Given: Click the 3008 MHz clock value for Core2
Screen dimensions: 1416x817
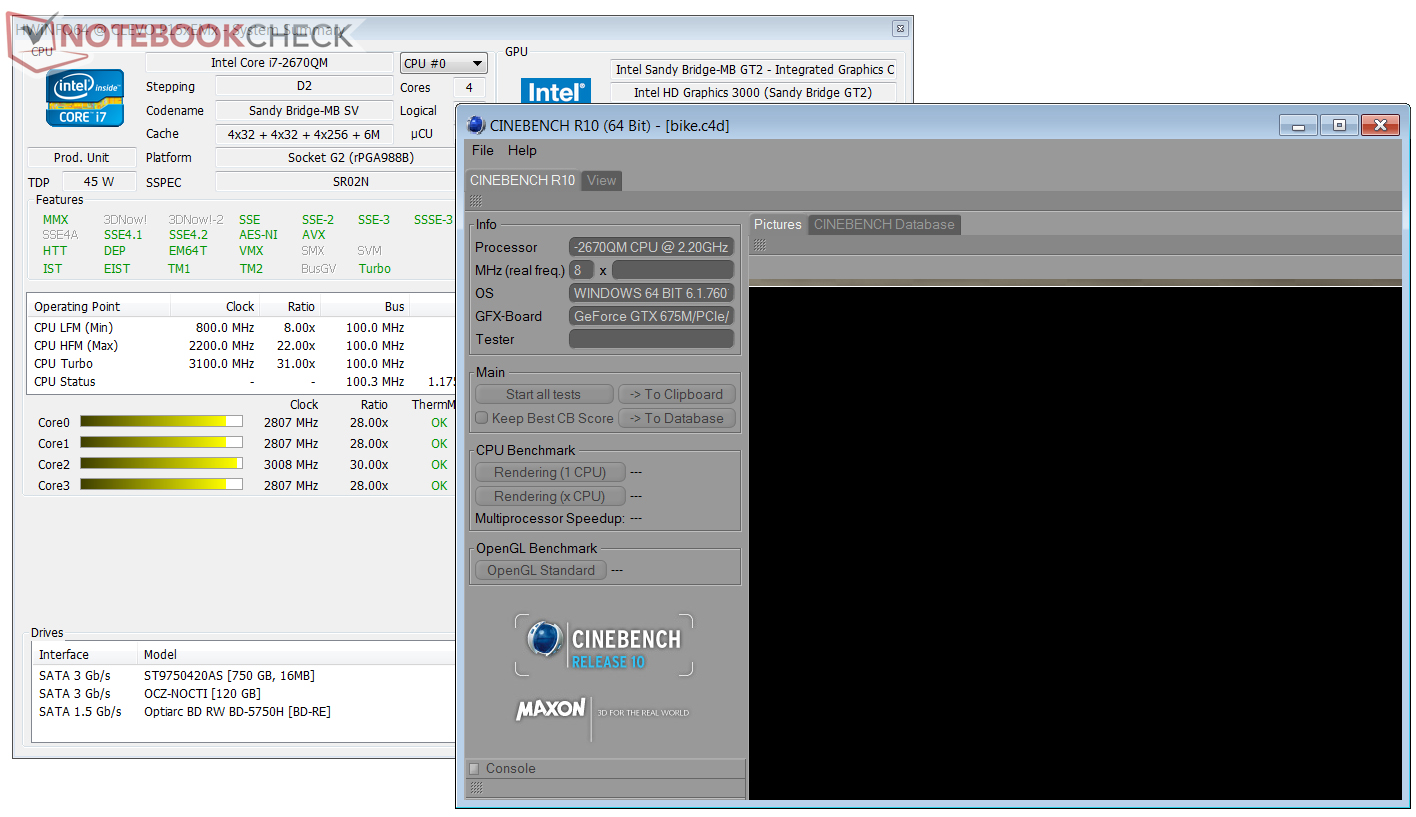Looking at the screenshot, I should pyautogui.click(x=290, y=465).
